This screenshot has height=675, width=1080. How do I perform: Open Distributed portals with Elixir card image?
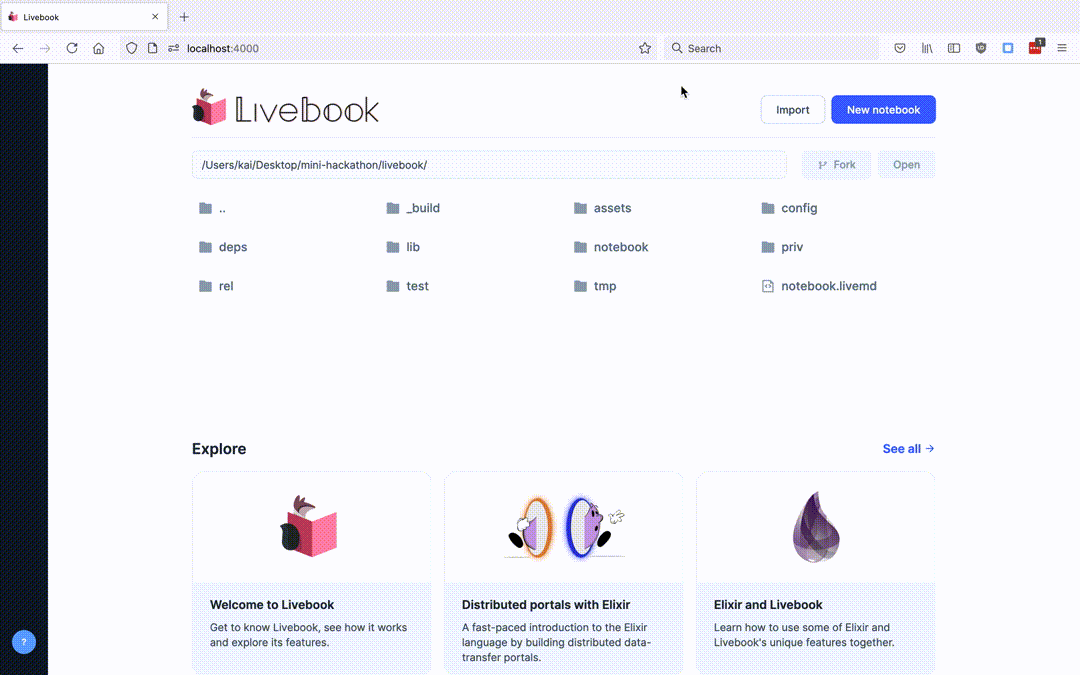point(563,527)
